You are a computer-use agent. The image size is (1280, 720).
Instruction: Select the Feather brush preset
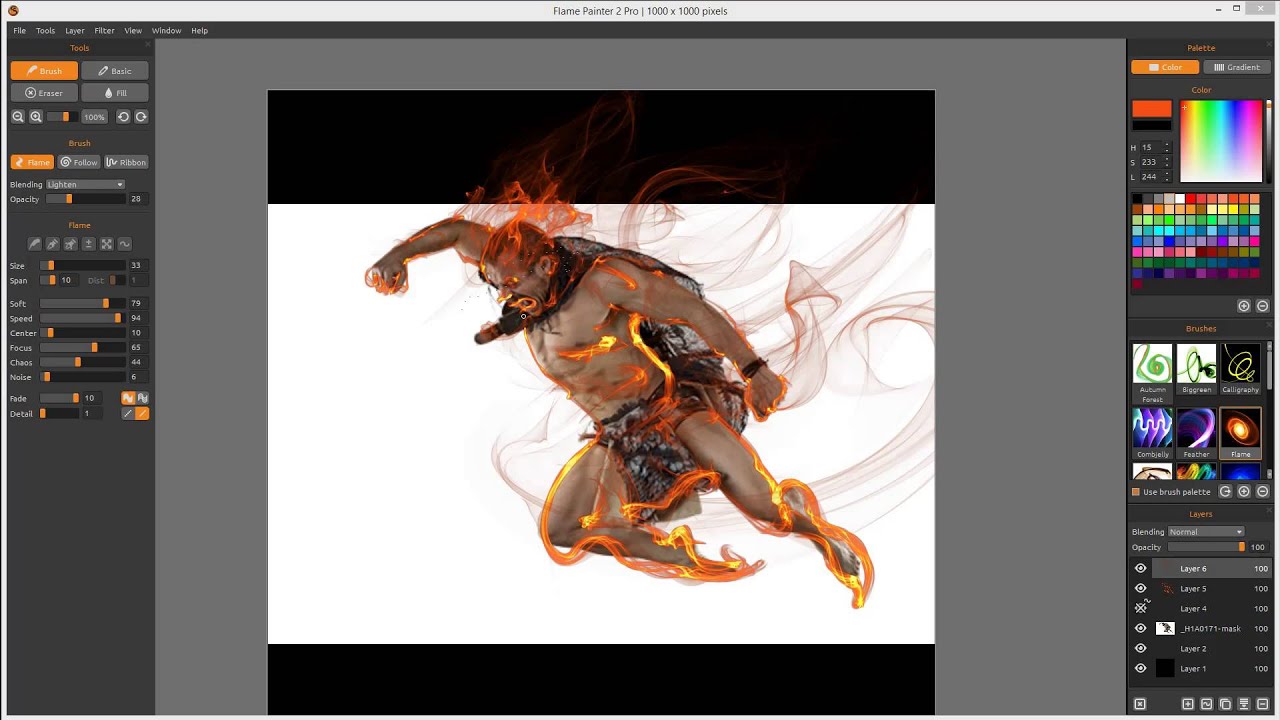click(x=1196, y=433)
